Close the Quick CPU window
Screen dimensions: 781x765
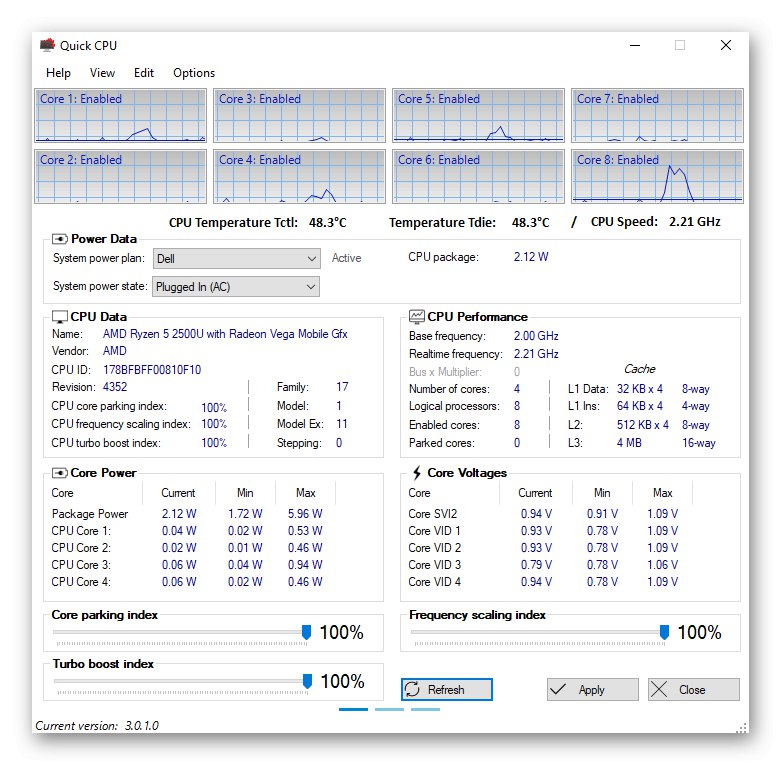click(726, 45)
